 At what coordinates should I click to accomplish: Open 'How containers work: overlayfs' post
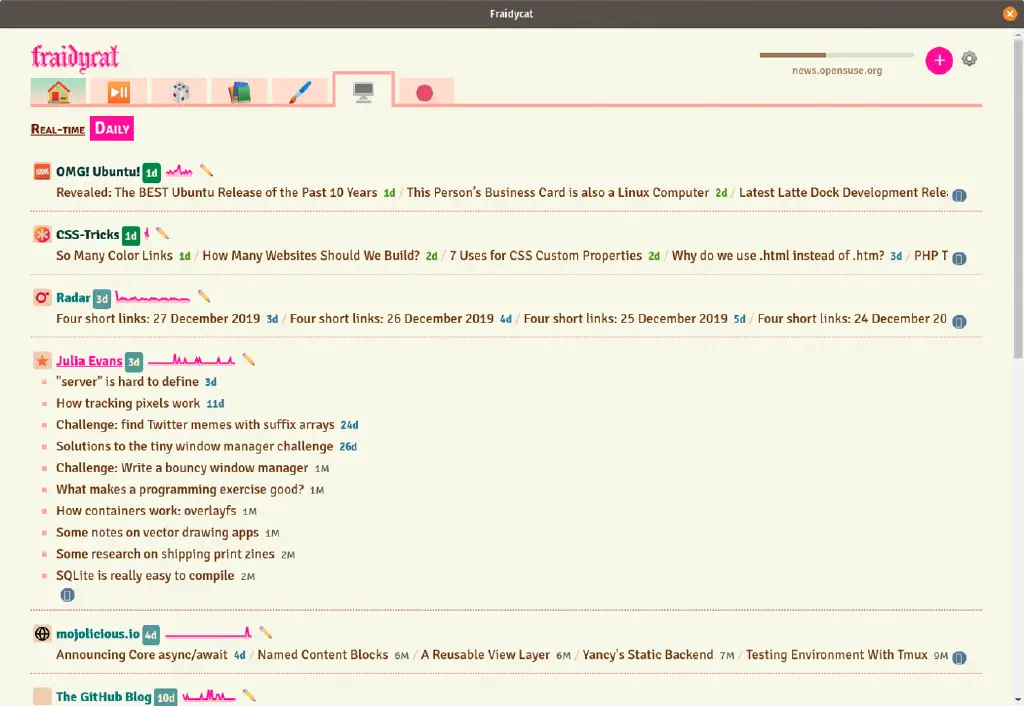click(146, 511)
